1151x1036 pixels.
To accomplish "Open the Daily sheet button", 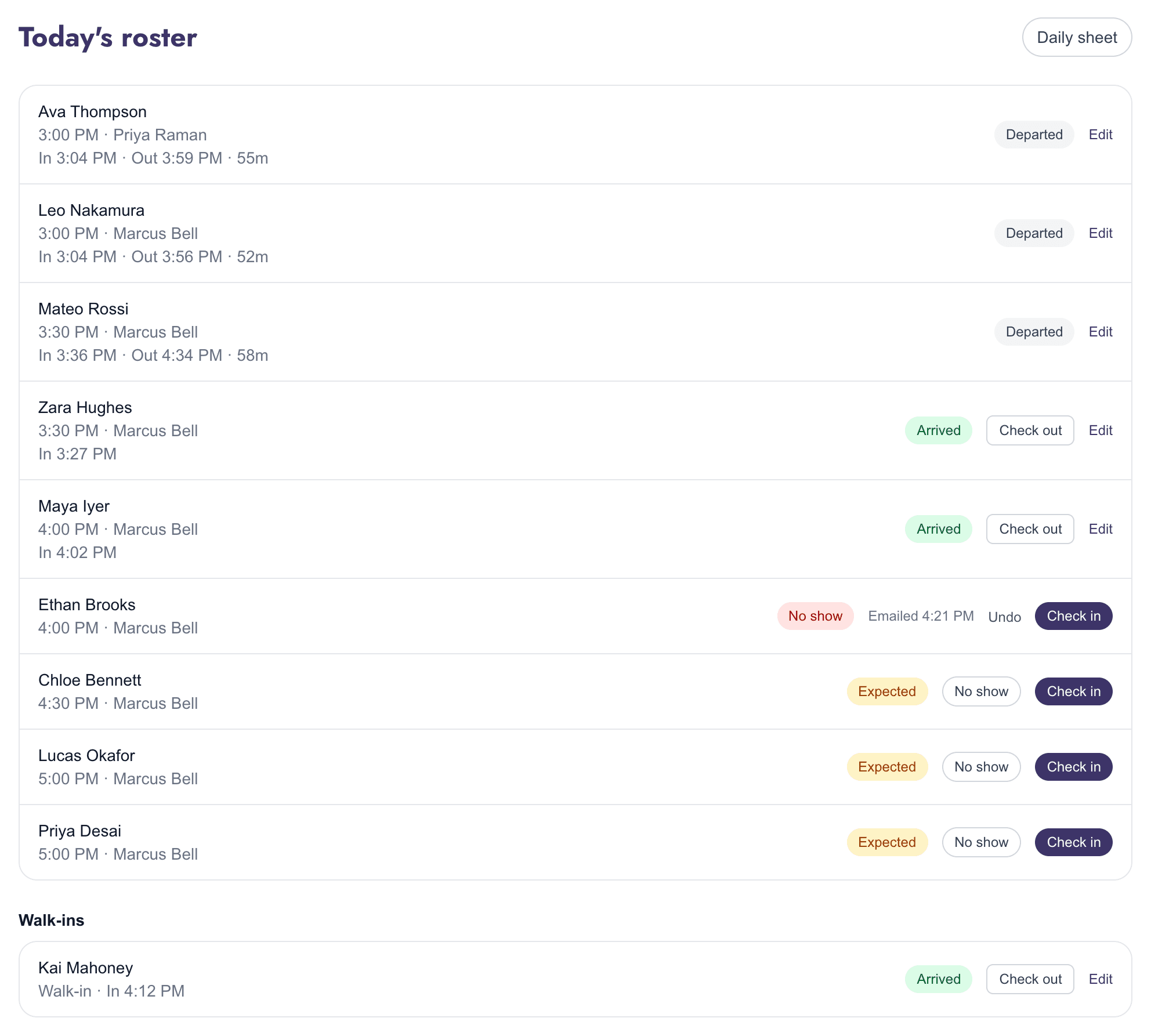I will point(1077,37).
